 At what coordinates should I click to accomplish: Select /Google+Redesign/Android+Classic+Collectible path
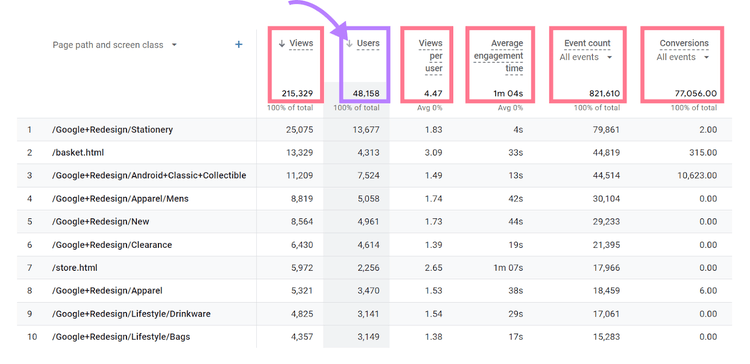[149, 176]
